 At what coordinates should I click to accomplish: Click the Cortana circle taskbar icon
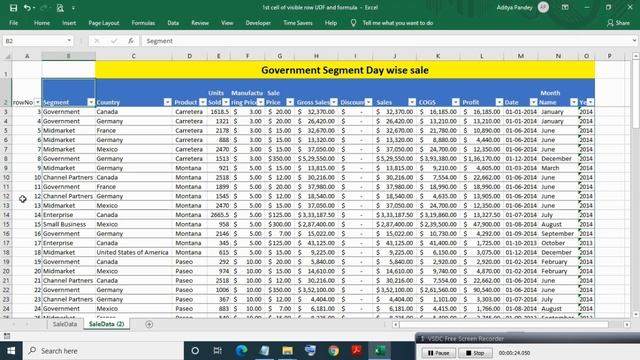pyautogui.click(x=195, y=351)
